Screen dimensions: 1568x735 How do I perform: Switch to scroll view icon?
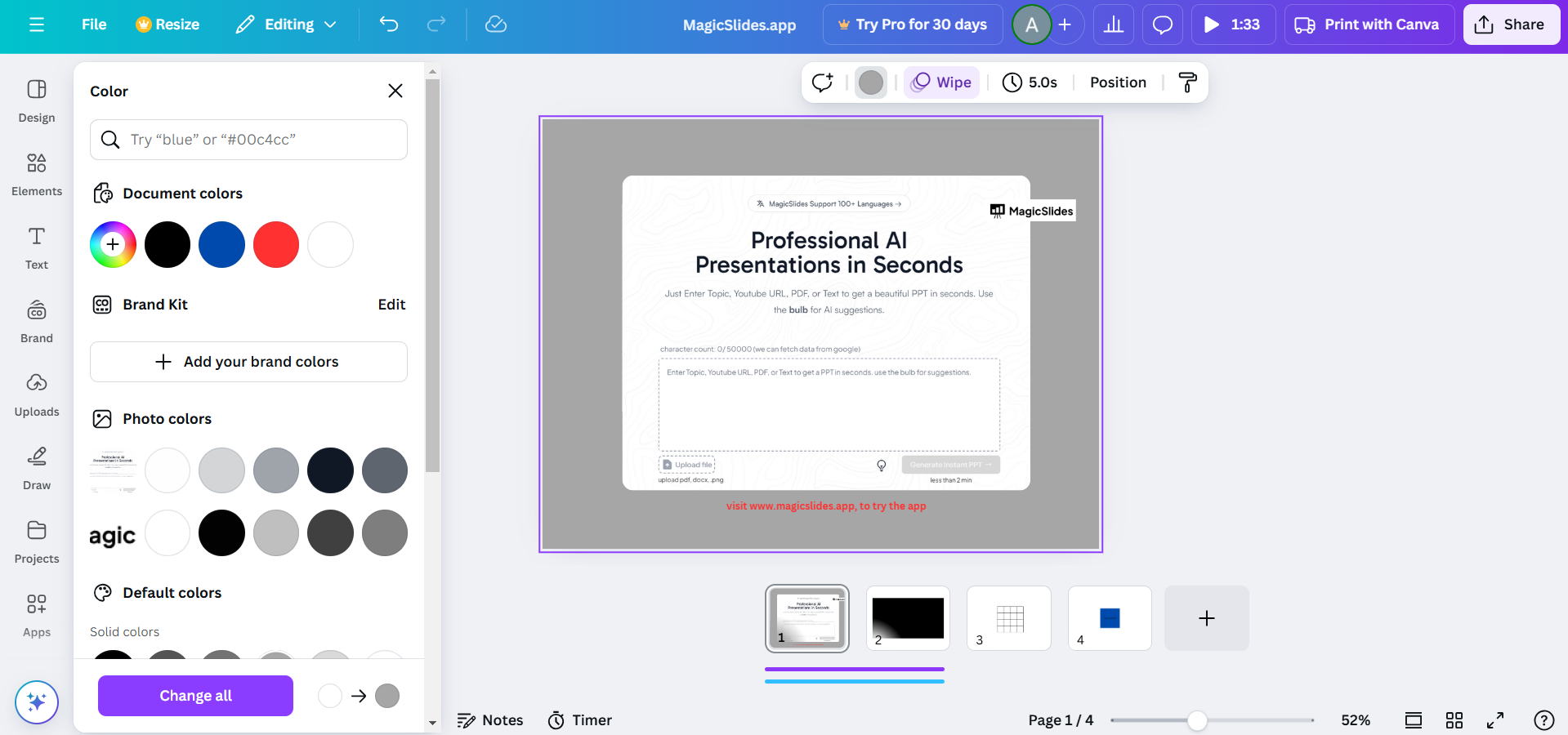coord(1414,720)
